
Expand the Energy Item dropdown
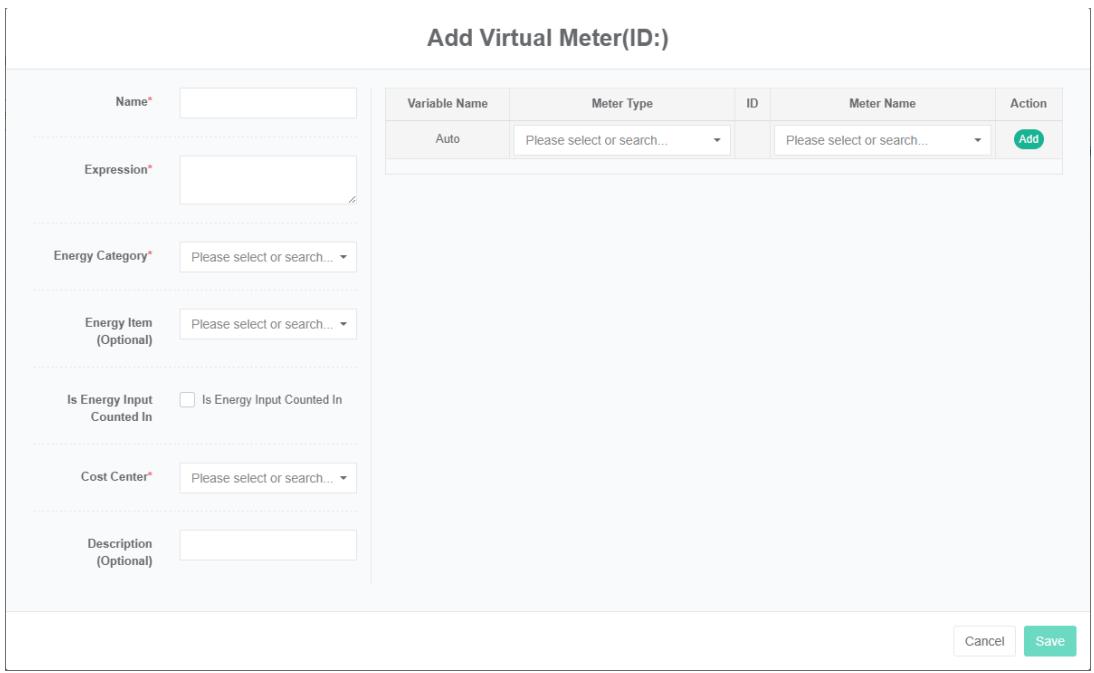267,324
